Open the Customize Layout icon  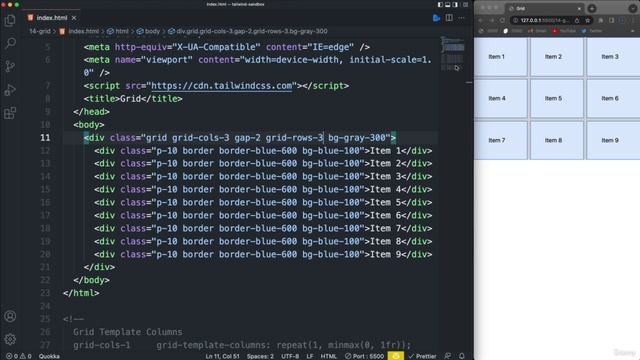click(x=465, y=4)
